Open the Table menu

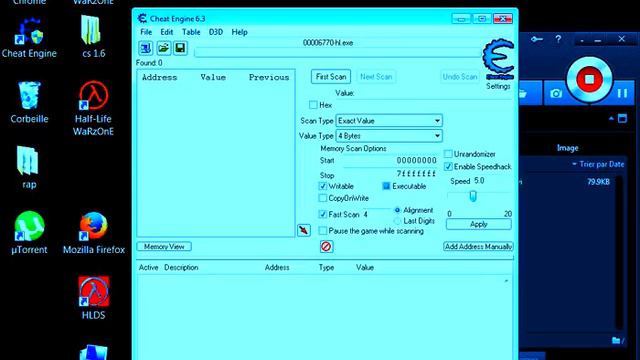[191, 32]
